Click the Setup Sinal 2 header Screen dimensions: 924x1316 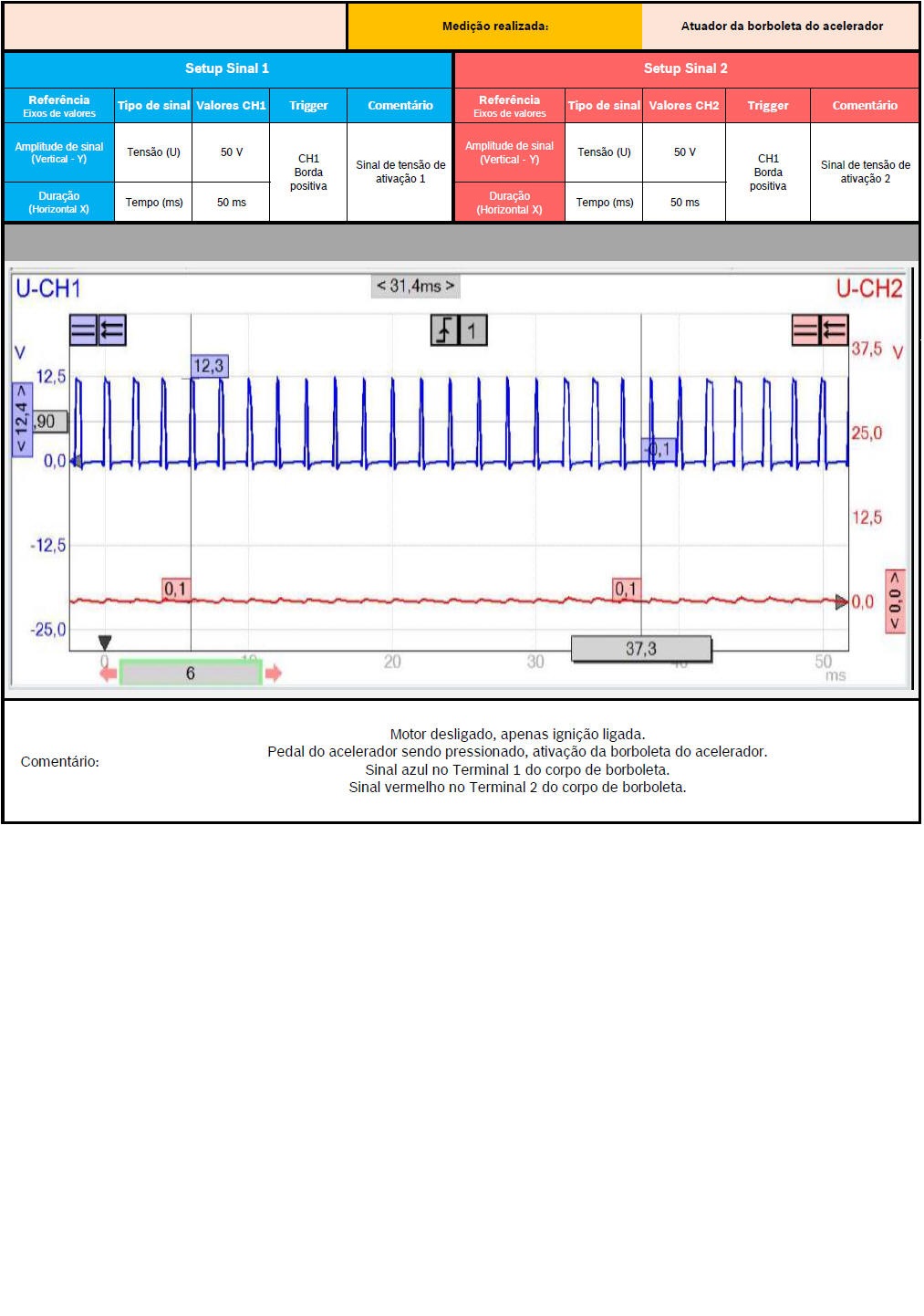pyautogui.click(x=686, y=68)
